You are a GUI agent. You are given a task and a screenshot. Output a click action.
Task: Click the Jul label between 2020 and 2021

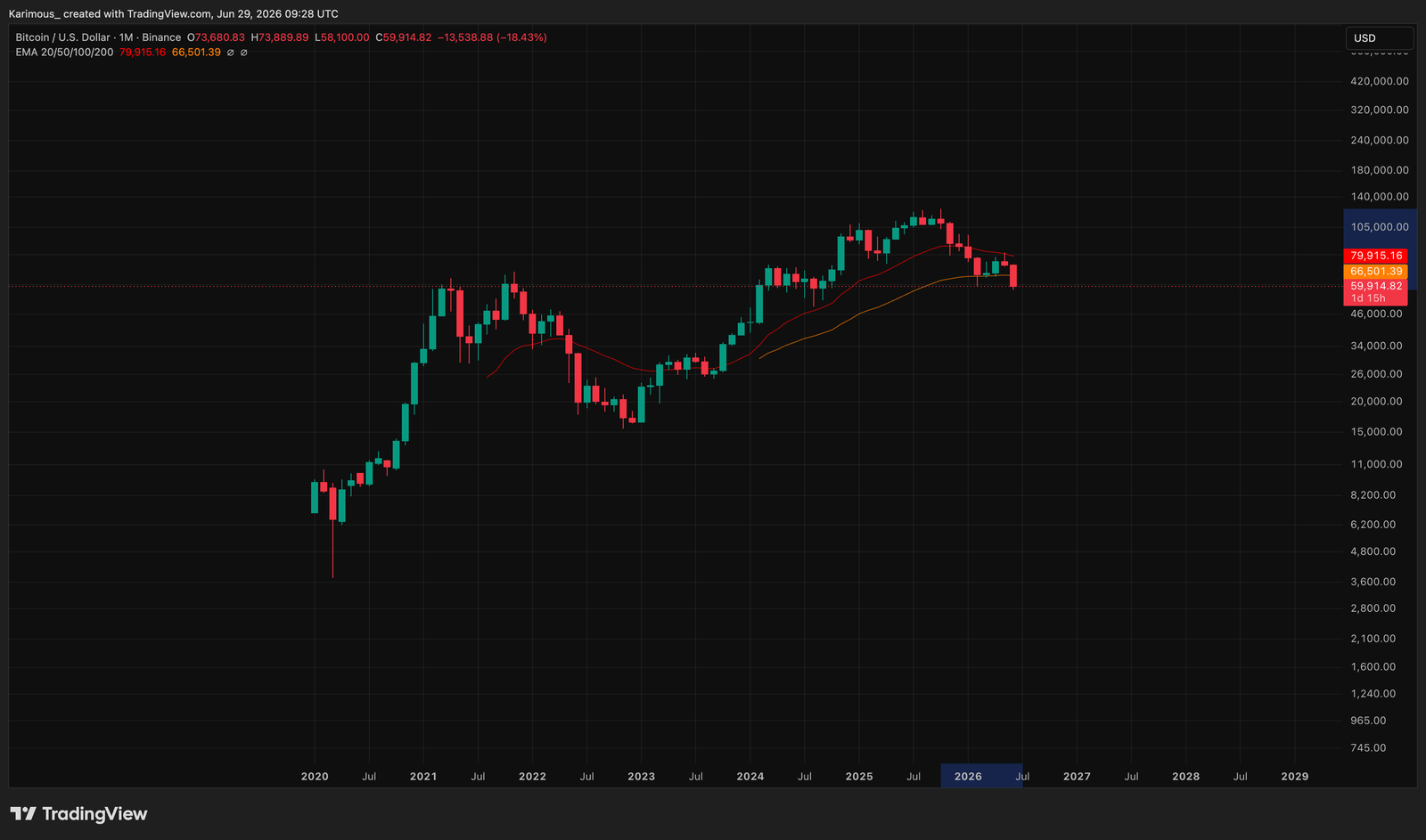point(369,777)
